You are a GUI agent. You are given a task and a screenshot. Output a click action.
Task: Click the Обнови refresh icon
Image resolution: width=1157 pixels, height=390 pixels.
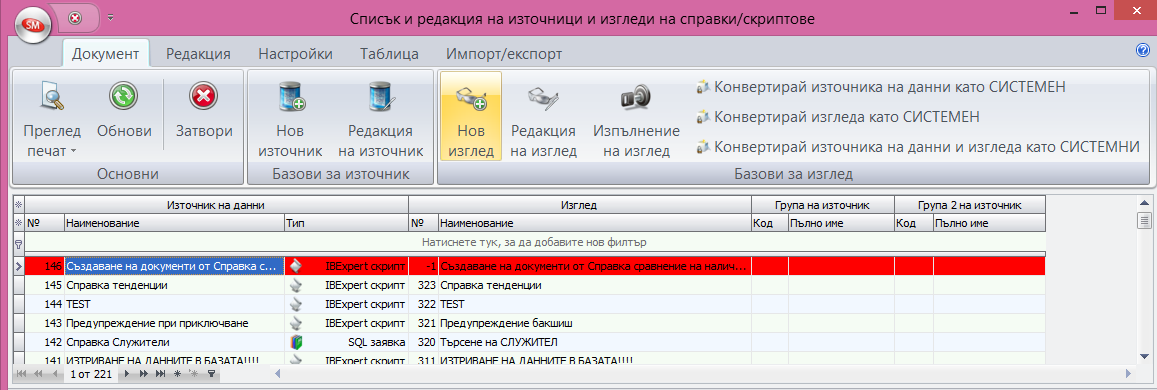[124, 96]
